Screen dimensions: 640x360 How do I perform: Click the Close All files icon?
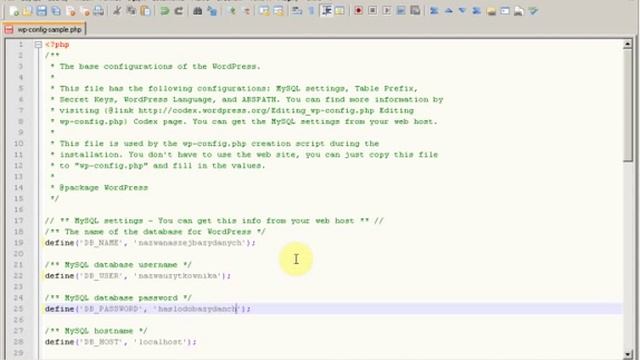coord(85,11)
